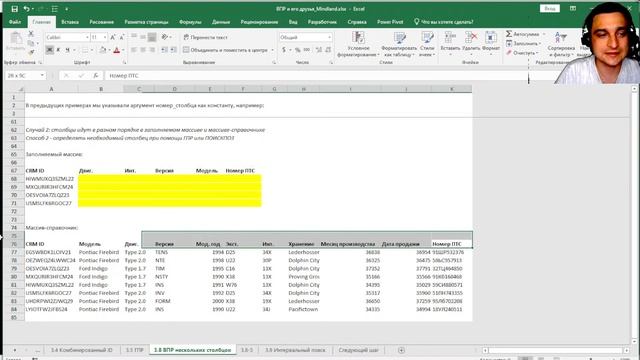Click the increase decimal icon

(x=318, y=50)
